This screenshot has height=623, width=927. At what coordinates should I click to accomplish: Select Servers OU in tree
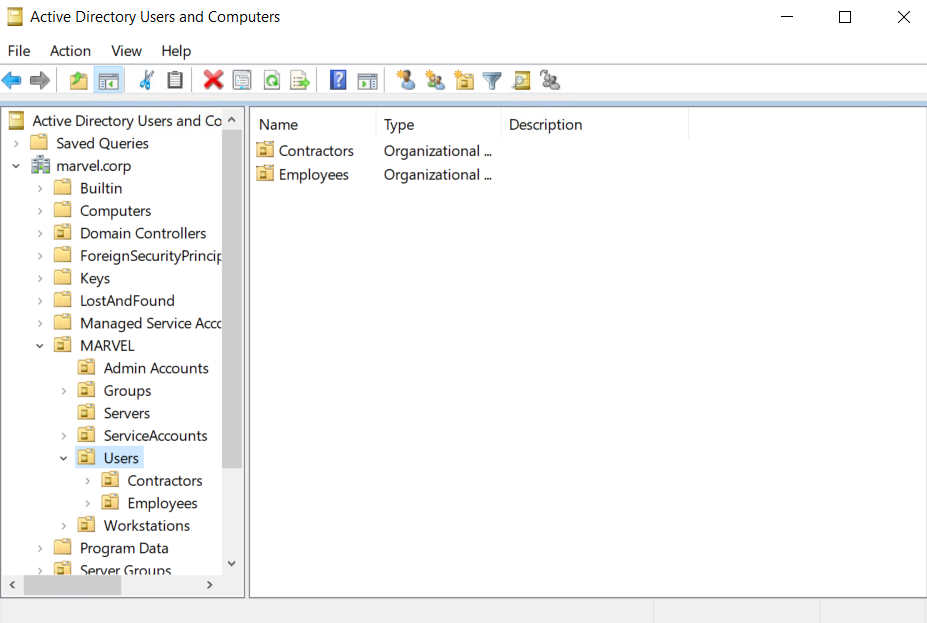[x=127, y=413]
